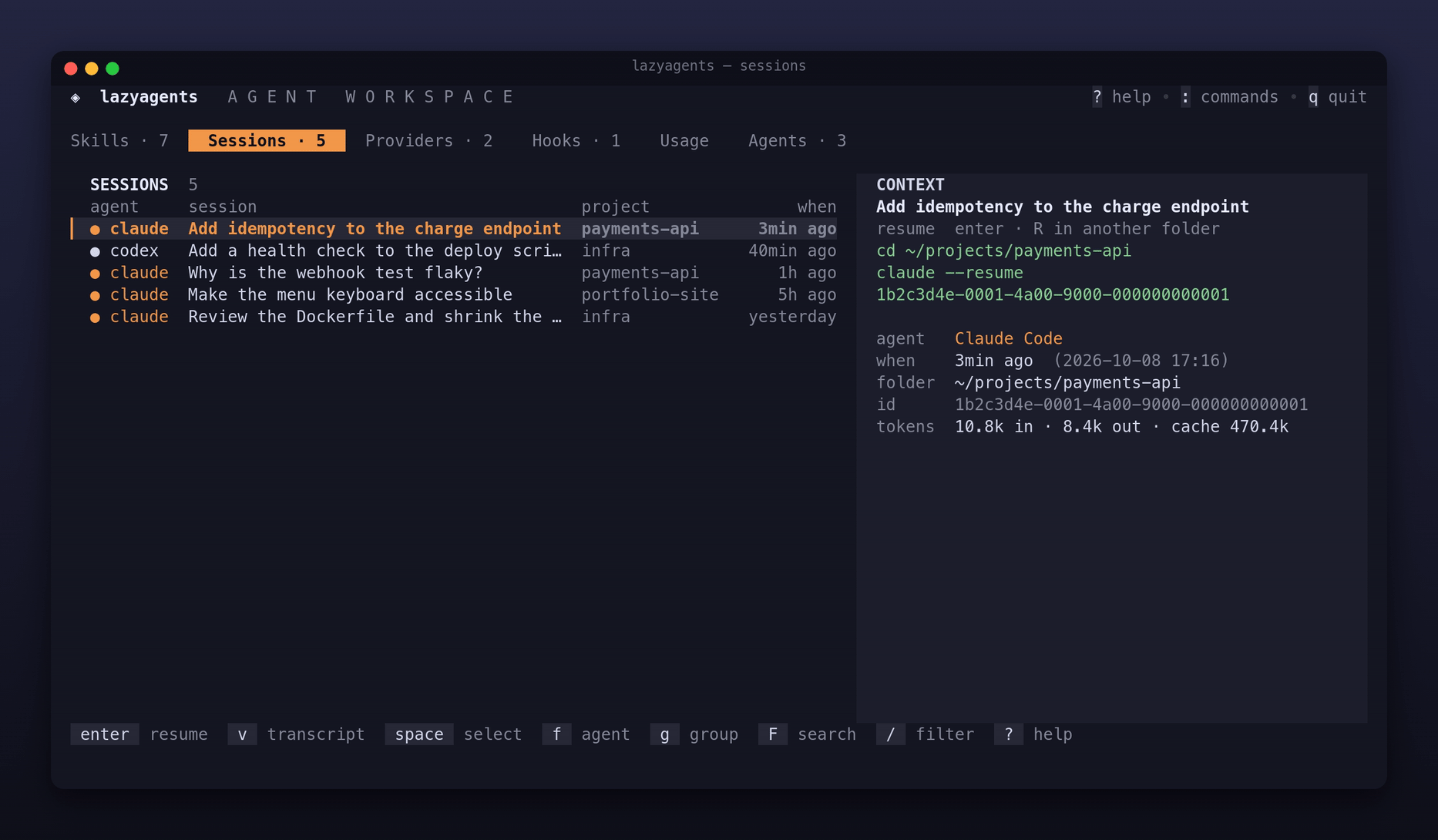
Task: Click the gray id value in the context panel
Action: pos(1131,405)
